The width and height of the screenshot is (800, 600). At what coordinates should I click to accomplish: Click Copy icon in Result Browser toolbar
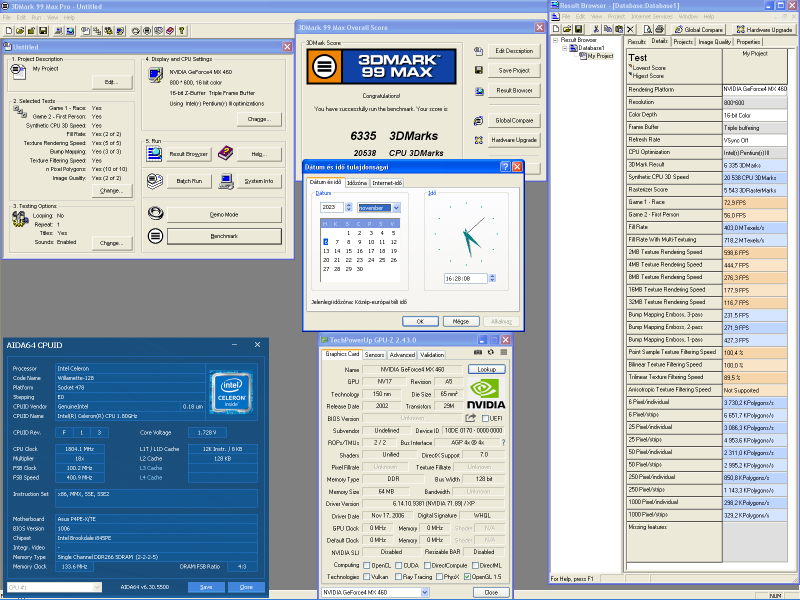[608, 29]
